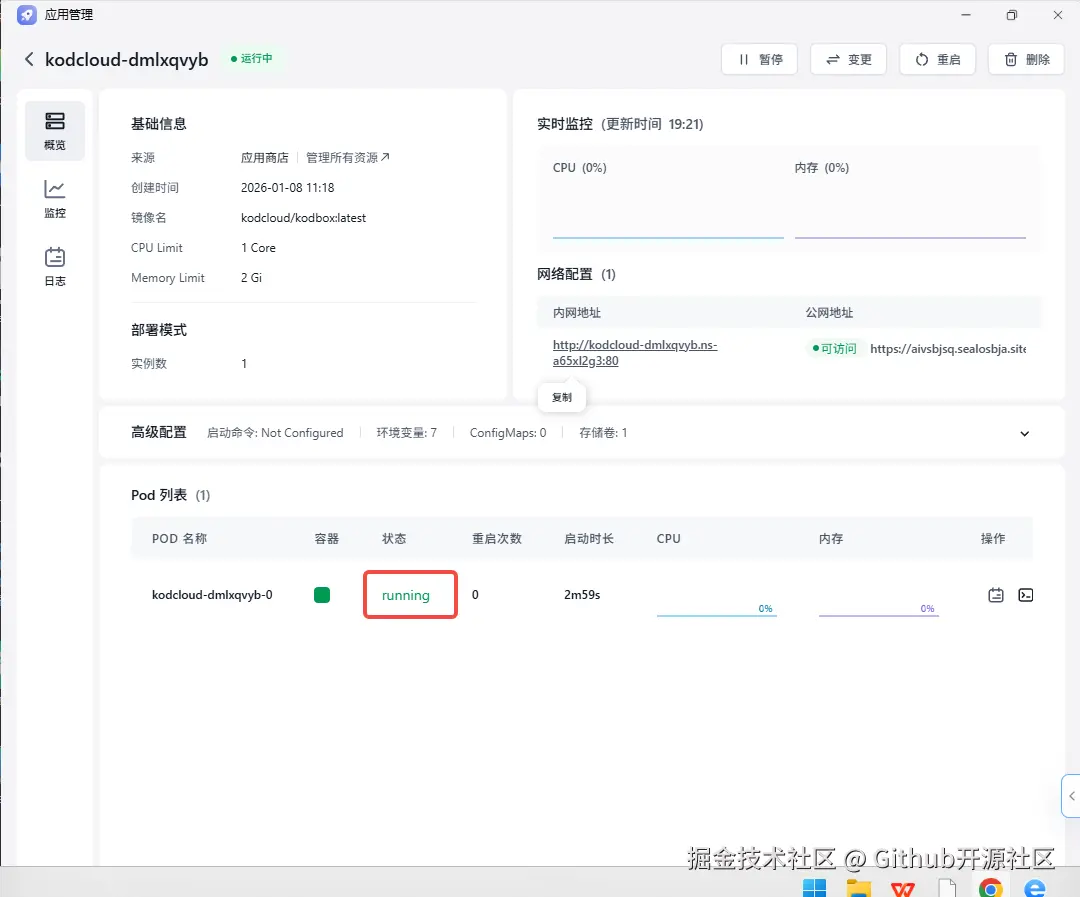Open terminal icon for kodcloud-dmlxqvyb-0
Image resolution: width=1080 pixels, height=897 pixels.
coord(1026,595)
